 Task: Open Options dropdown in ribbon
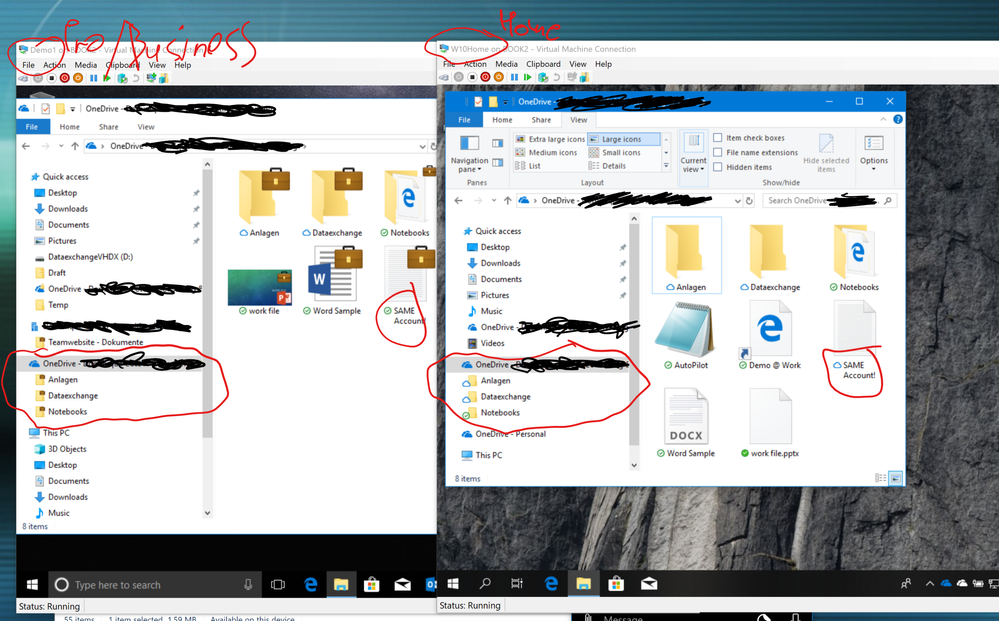[873, 153]
